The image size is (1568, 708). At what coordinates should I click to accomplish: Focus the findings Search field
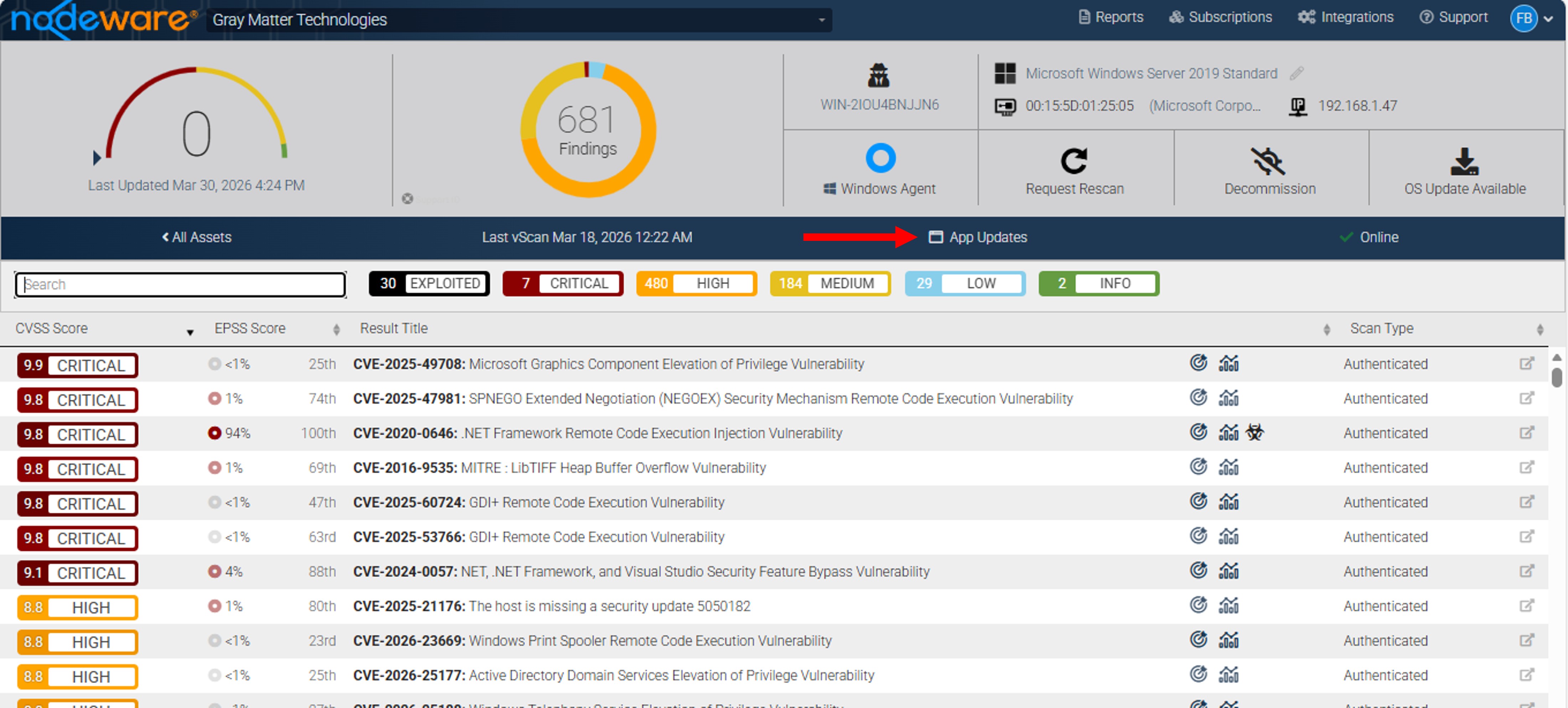pos(180,284)
